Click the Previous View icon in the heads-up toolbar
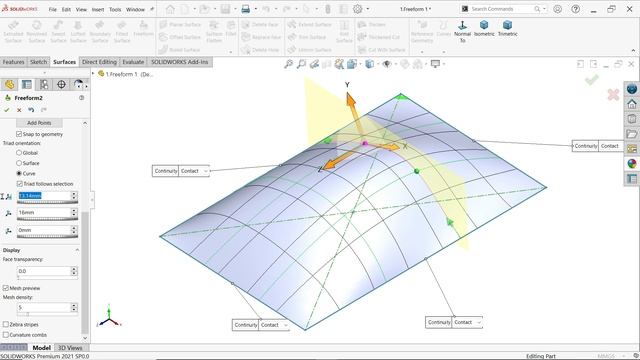This screenshot has width=640, height=360. click(x=314, y=64)
